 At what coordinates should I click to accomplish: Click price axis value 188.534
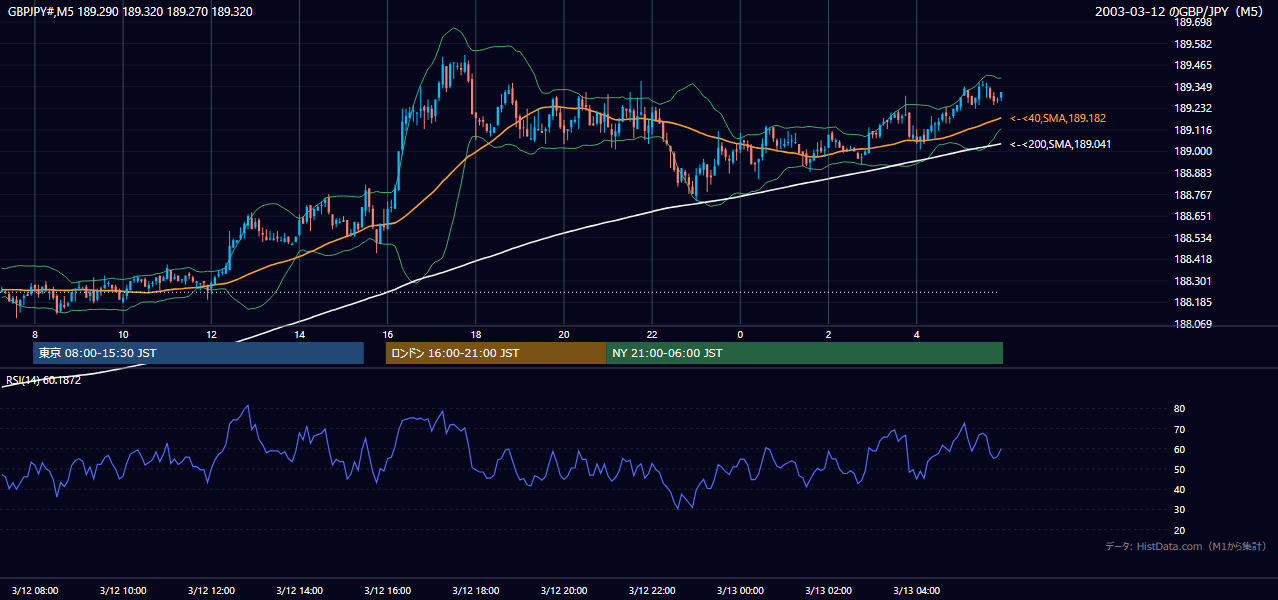[1193, 238]
